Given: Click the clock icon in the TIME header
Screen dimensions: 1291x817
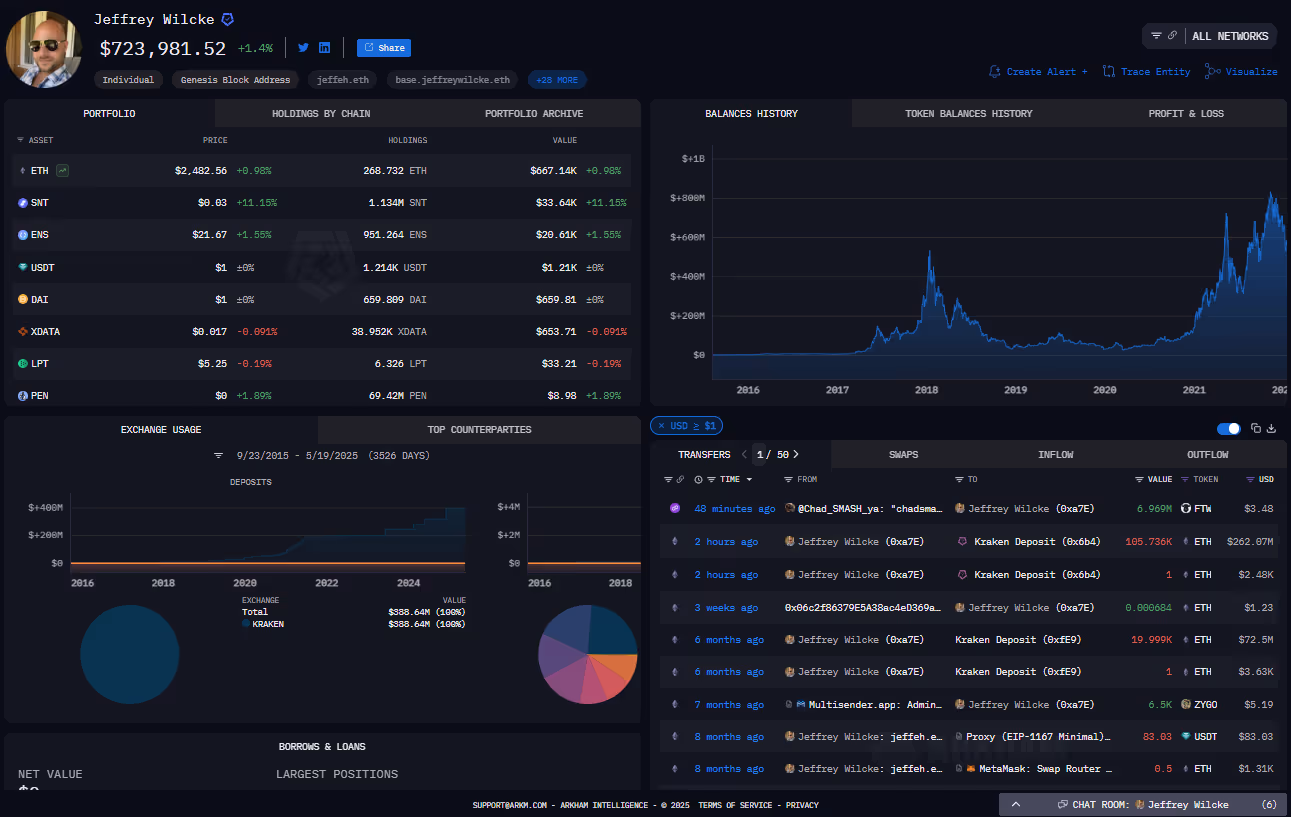Looking at the screenshot, I should click(x=698, y=480).
